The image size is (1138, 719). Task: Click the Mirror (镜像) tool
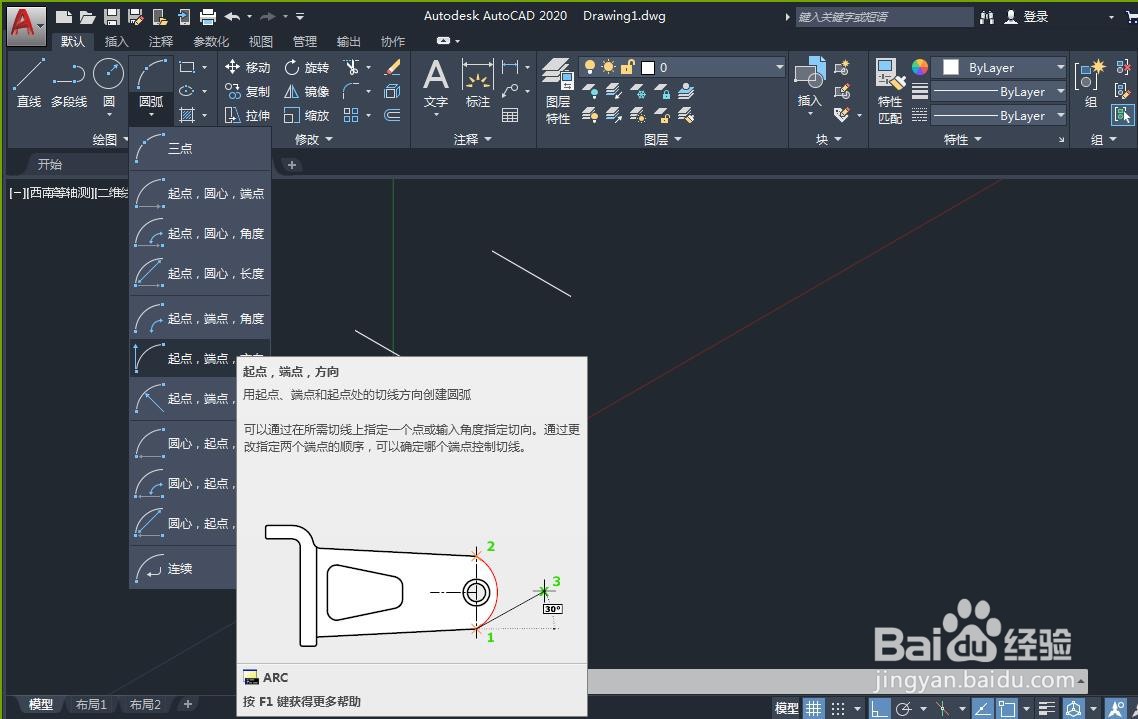coord(307,91)
